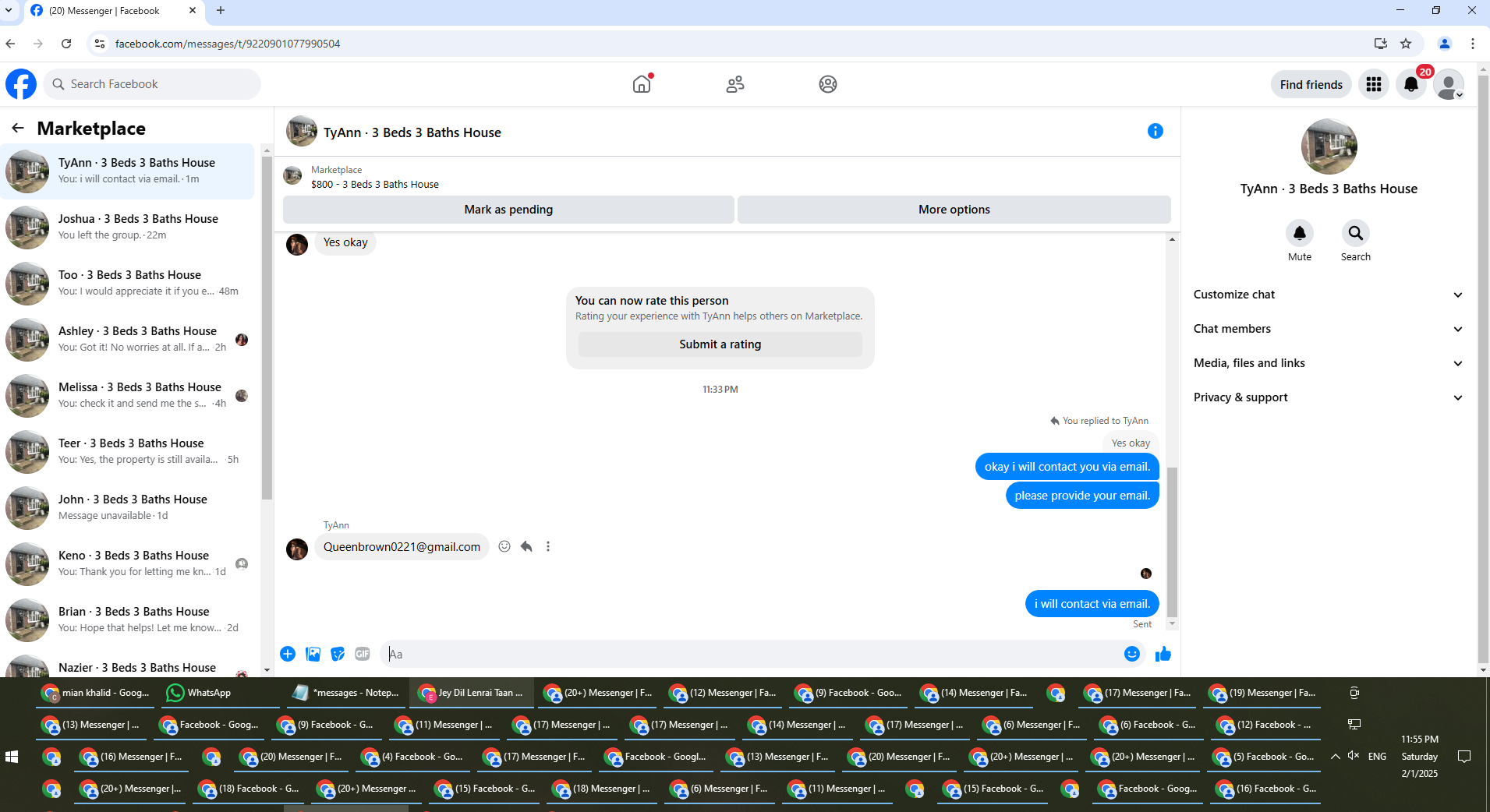Choose a GIF in composer

363,654
